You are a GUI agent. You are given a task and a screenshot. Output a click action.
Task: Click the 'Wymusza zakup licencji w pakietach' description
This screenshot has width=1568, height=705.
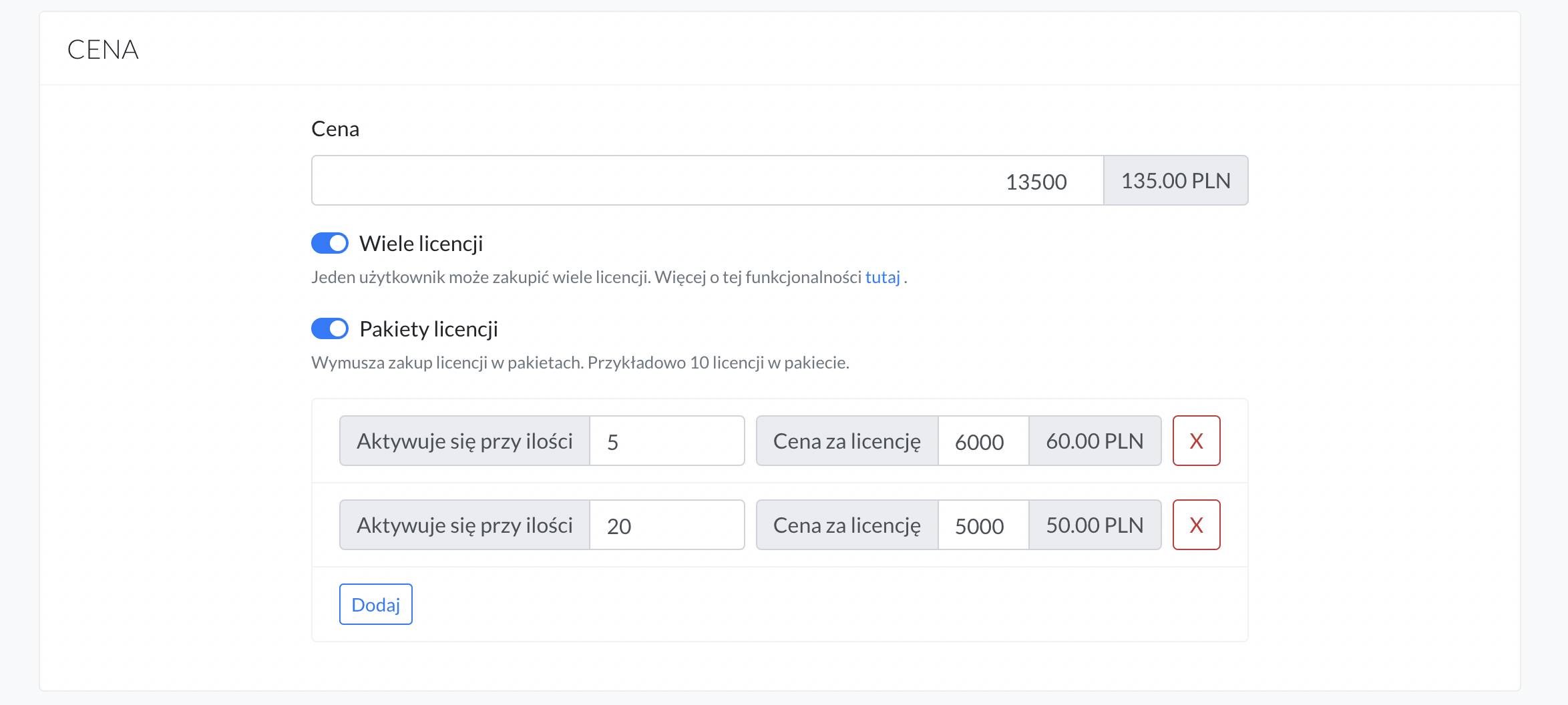pyautogui.click(x=580, y=363)
